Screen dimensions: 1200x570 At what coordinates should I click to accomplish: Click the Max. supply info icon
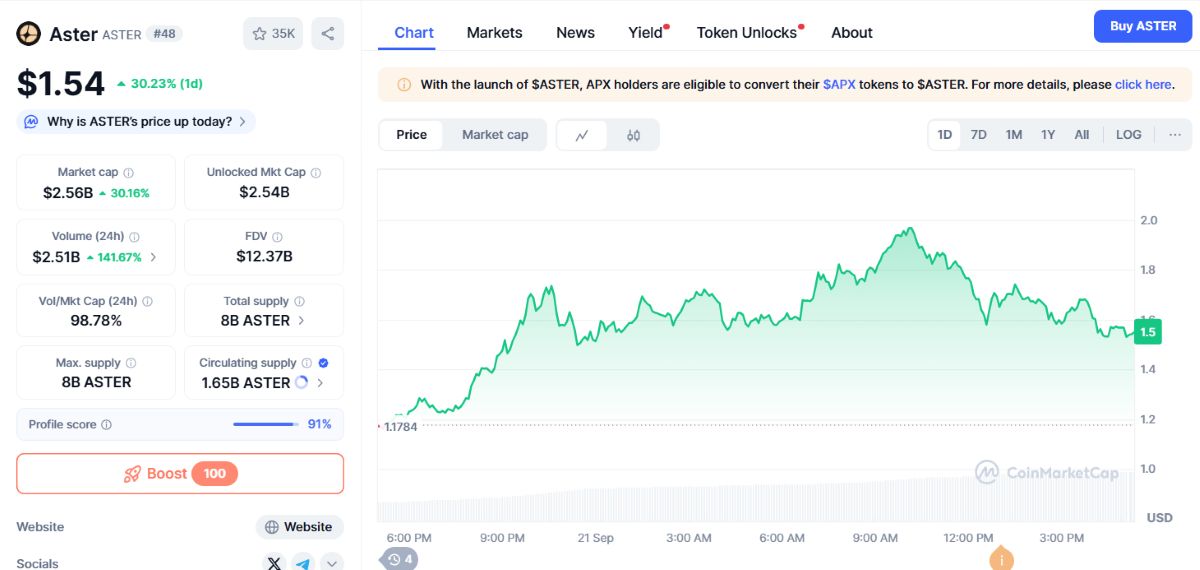pos(131,363)
